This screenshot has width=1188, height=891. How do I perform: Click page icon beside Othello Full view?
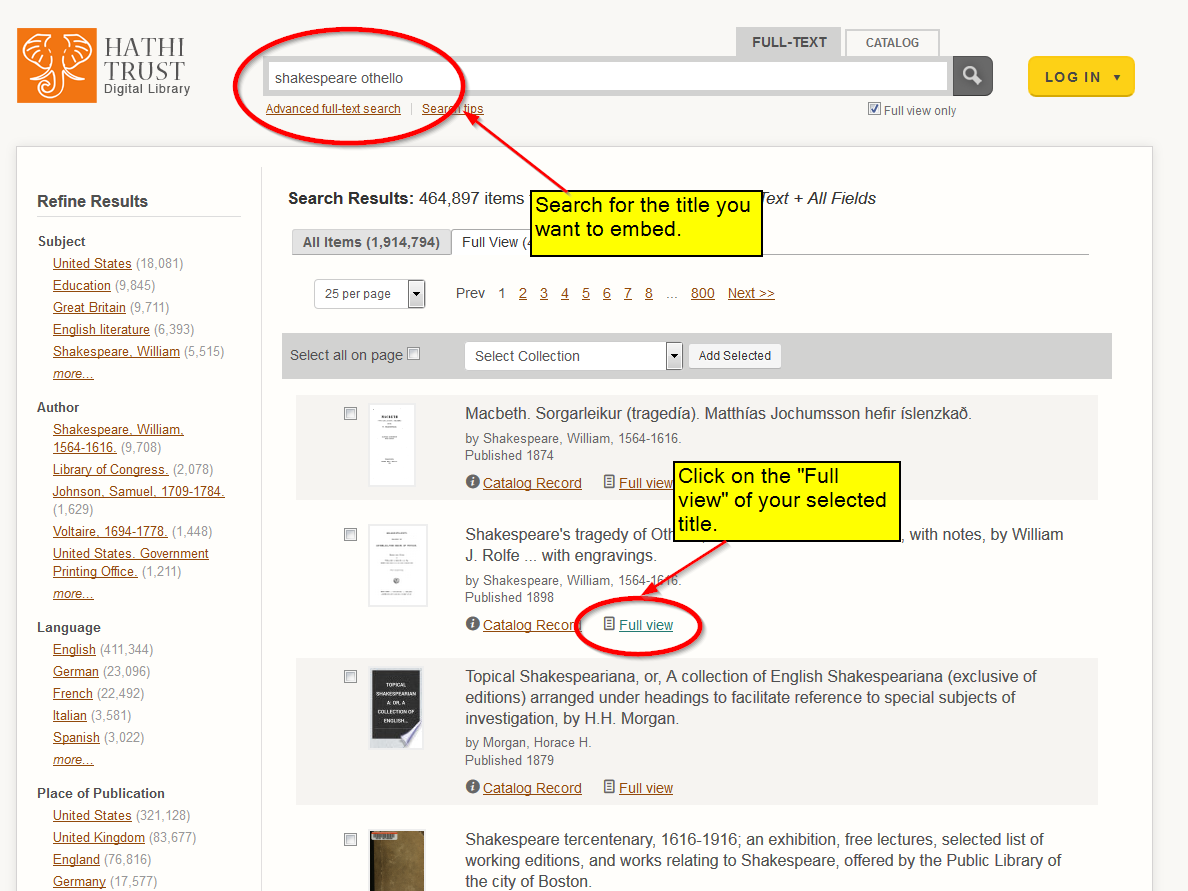[x=609, y=623]
